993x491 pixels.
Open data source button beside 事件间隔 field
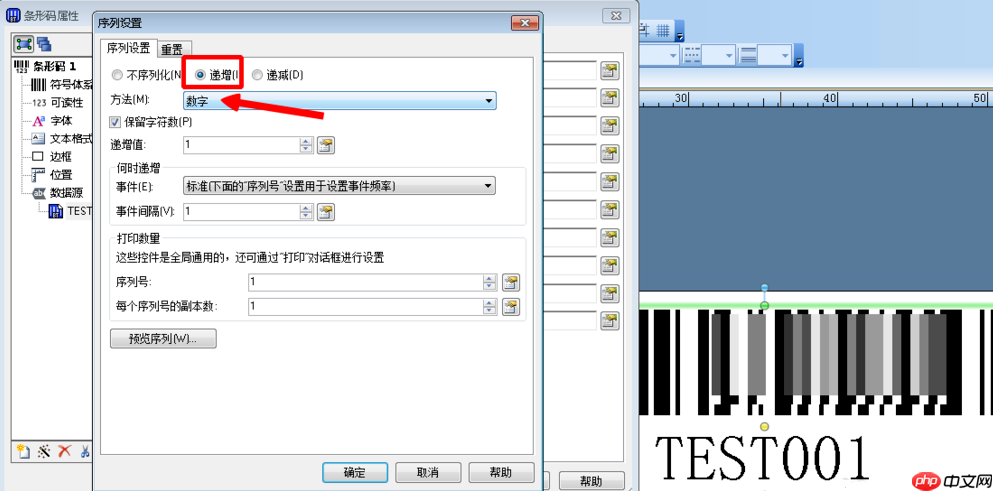(x=326, y=212)
